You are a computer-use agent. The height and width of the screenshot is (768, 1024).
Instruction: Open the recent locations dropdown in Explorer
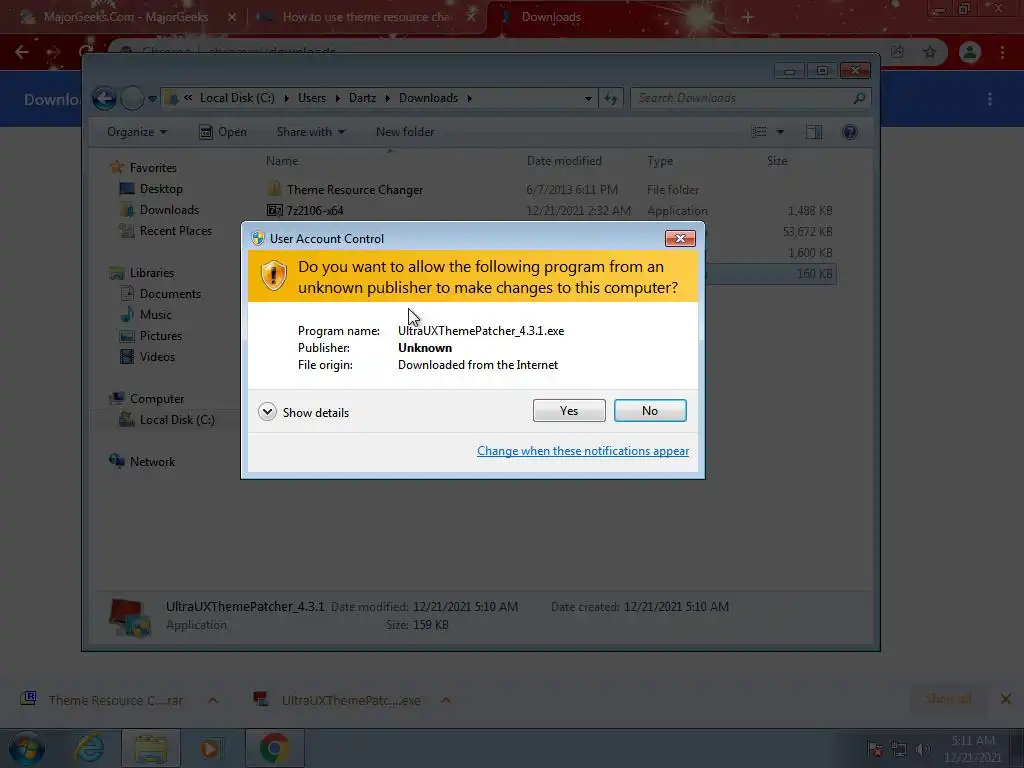point(152,99)
